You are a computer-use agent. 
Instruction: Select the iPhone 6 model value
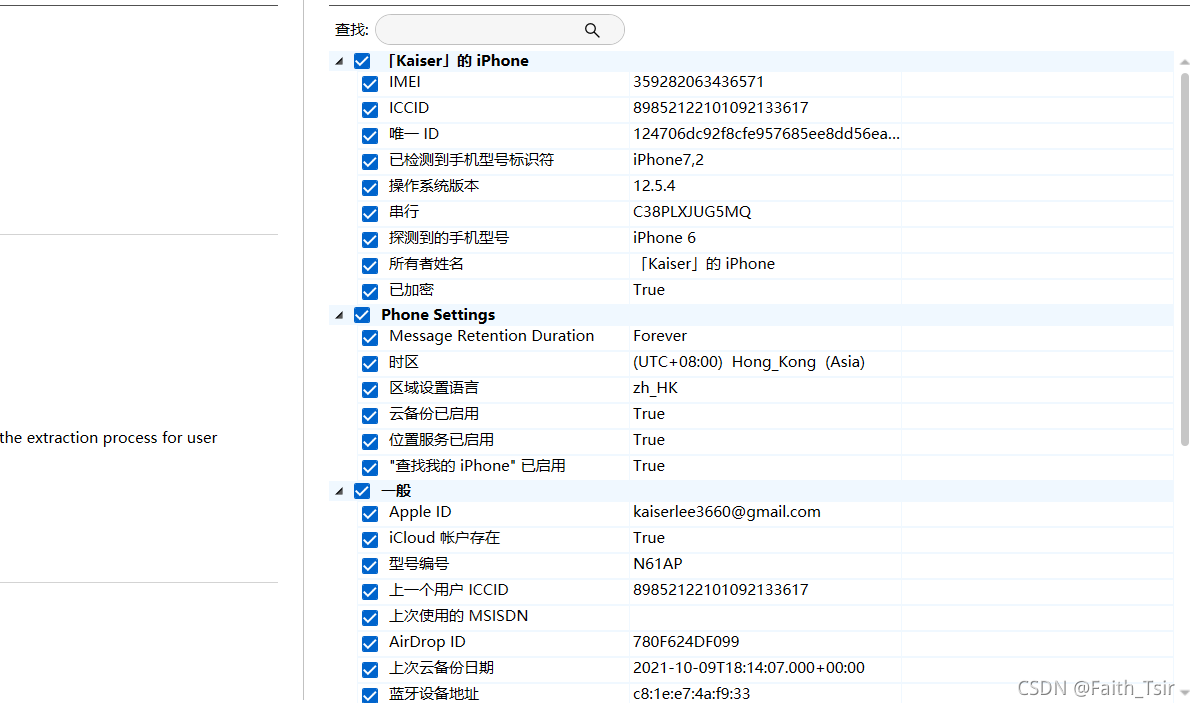click(x=664, y=238)
